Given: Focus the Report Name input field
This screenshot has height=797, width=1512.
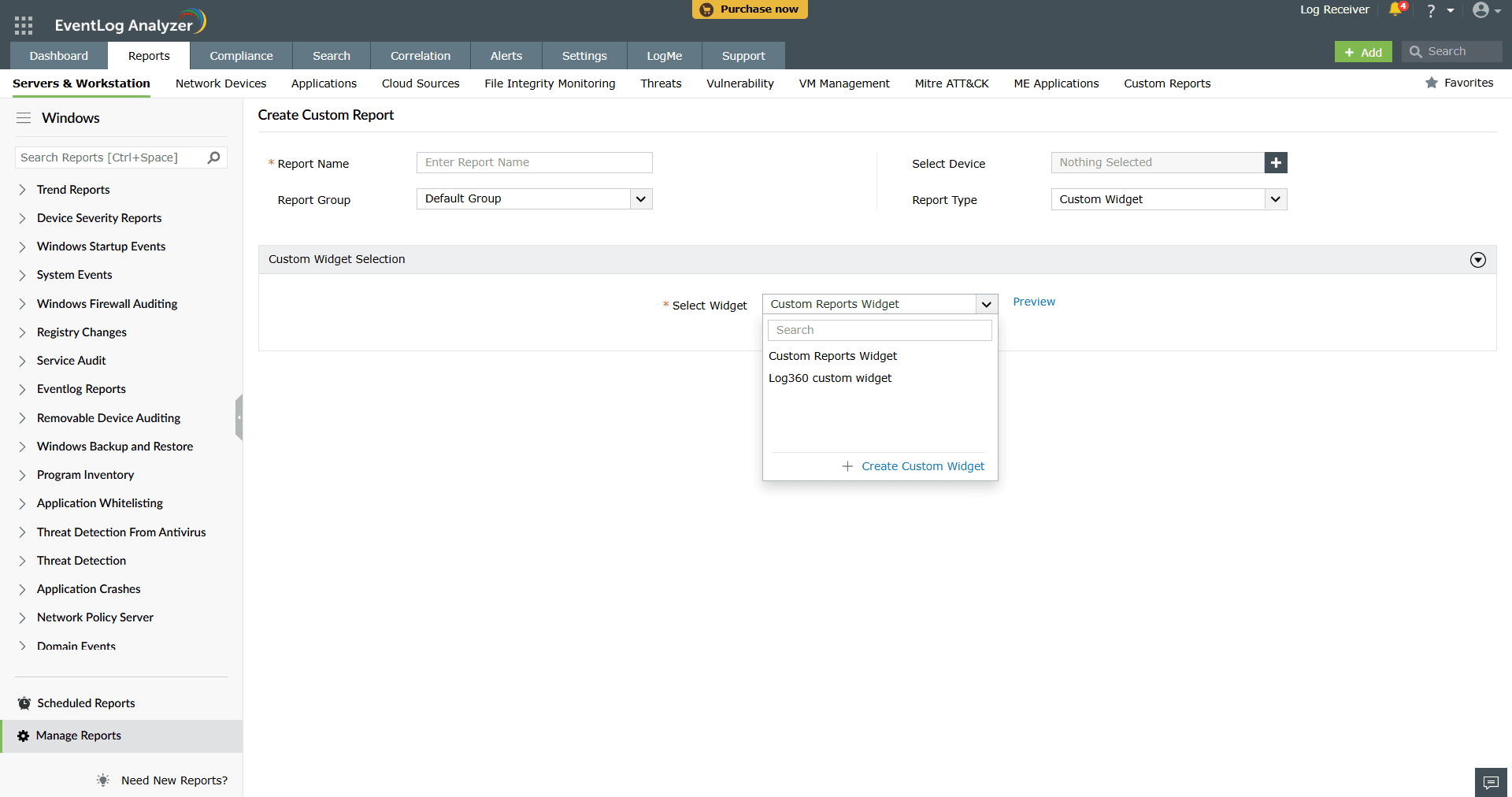Looking at the screenshot, I should pos(534,162).
